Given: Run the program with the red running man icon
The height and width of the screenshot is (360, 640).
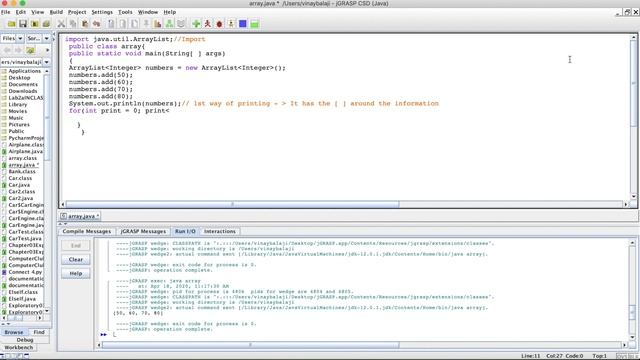Looking at the screenshot, I should pyautogui.click(x=208, y=24).
